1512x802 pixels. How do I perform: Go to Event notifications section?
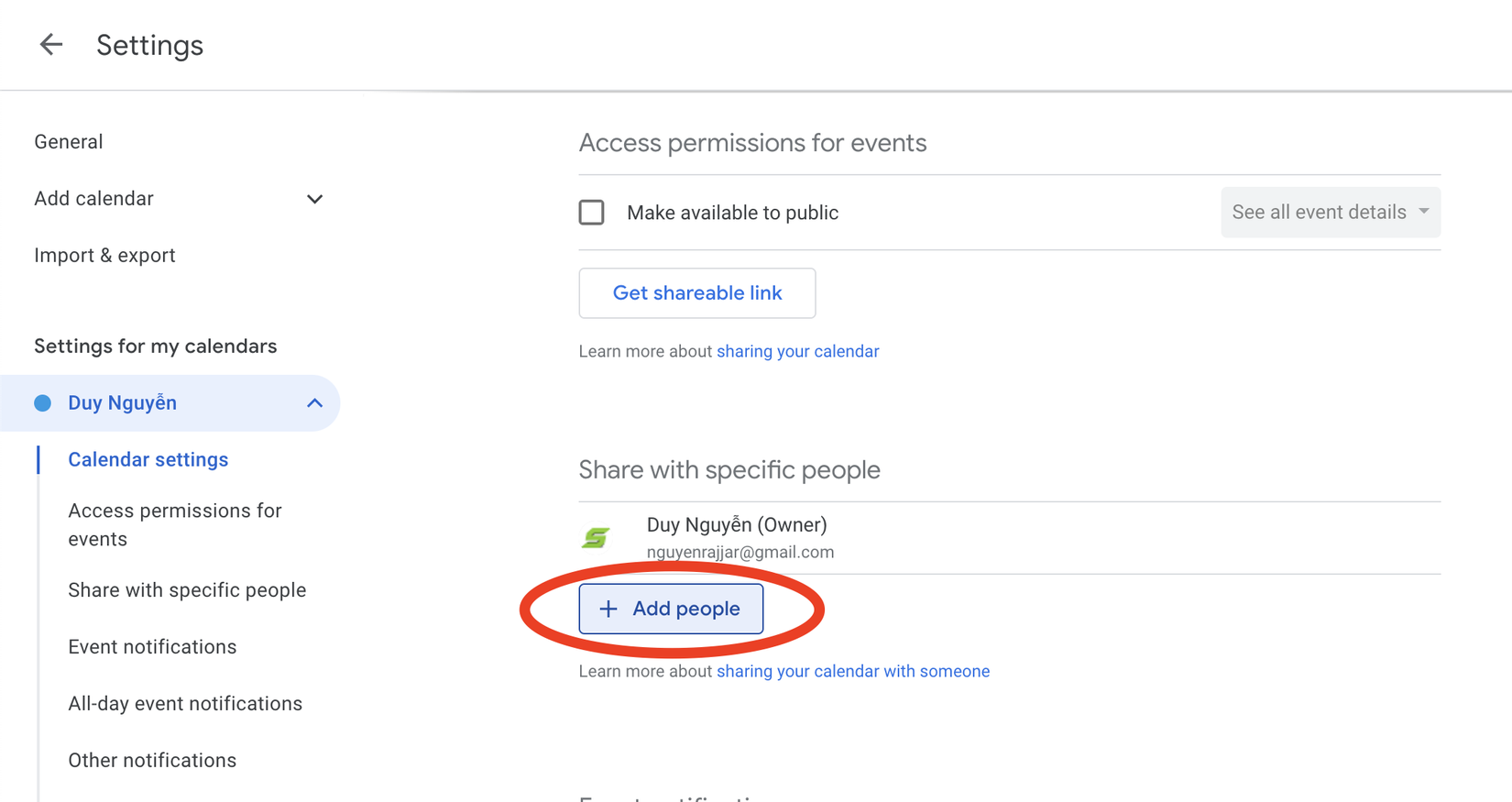click(152, 647)
